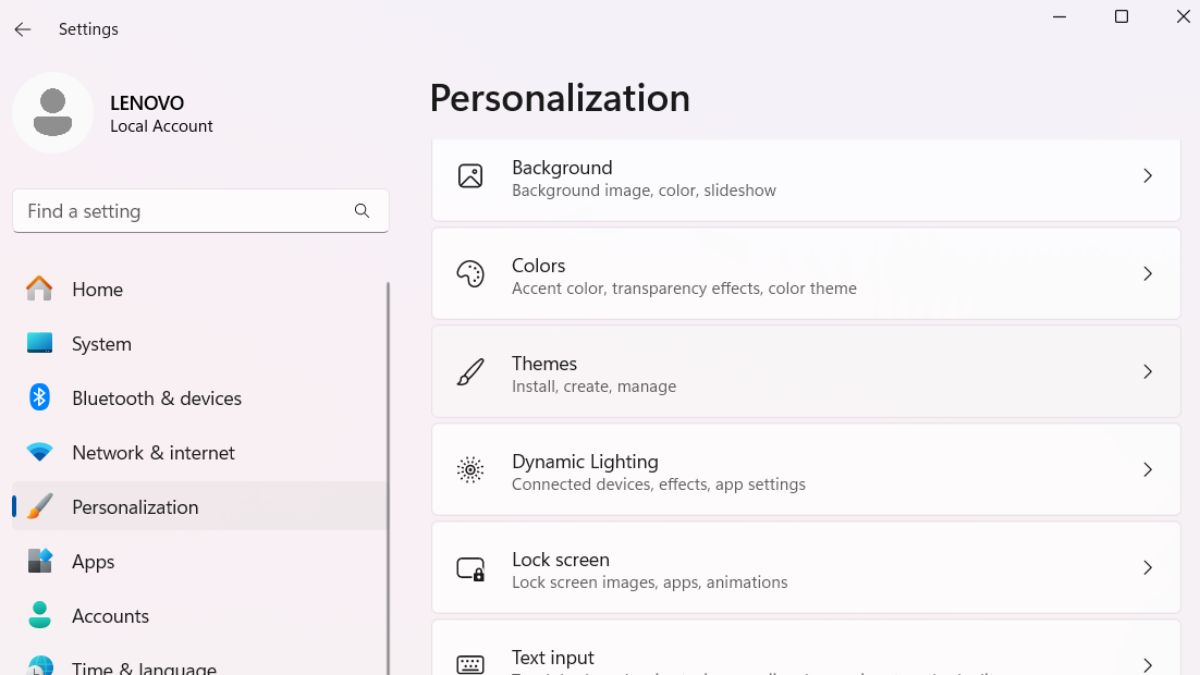Click the Background picture icon
Image resolution: width=1200 pixels, height=675 pixels.
[470, 176]
